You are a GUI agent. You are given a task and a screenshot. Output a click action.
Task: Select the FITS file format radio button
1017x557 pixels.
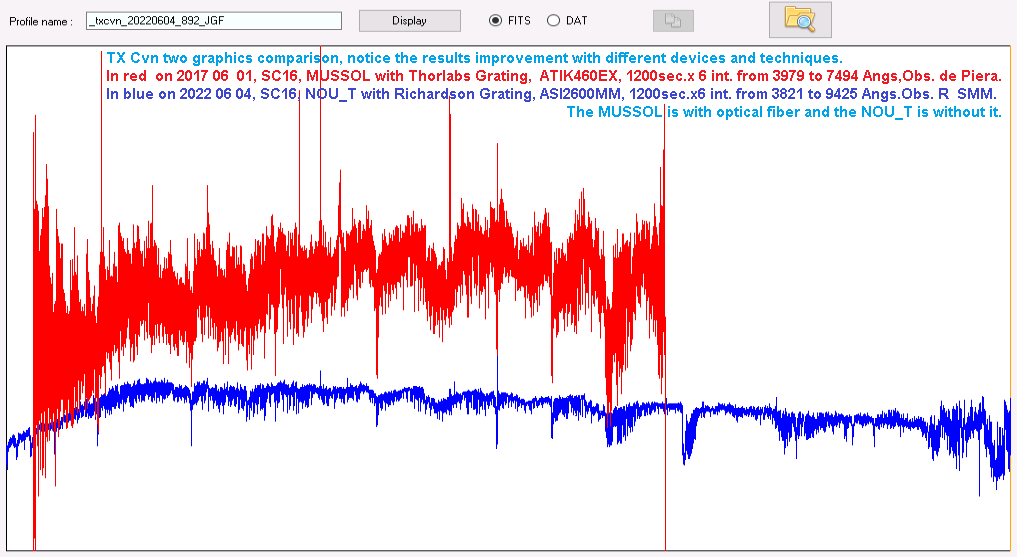495,21
